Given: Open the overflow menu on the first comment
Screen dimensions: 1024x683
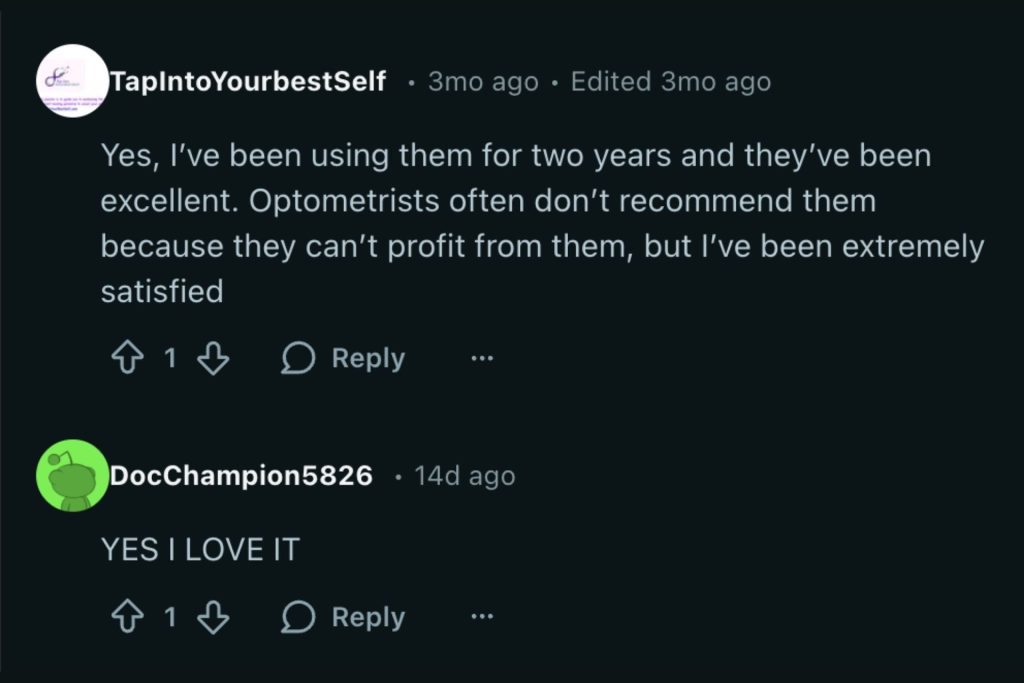Looking at the screenshot, I should (x=482, y=357).
